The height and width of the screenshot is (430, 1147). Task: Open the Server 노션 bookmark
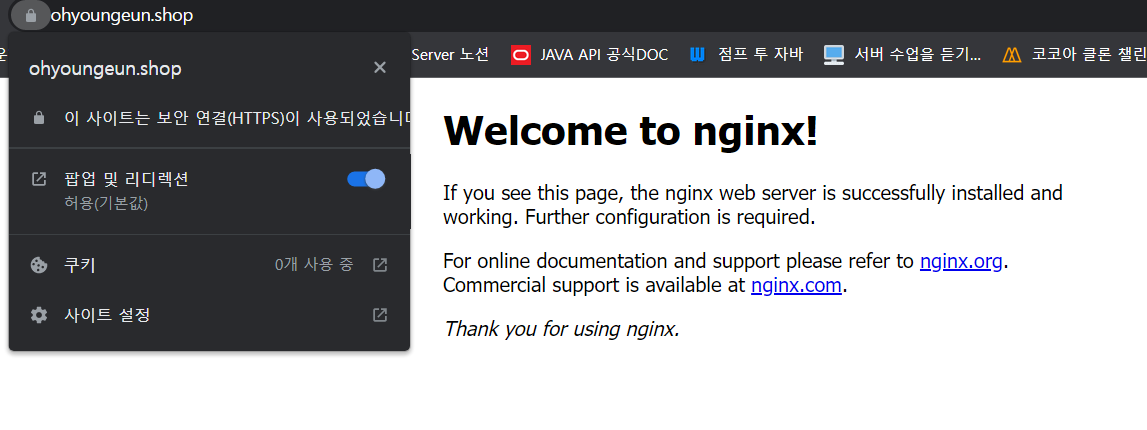pyautogui.click(x=450, y=54)
